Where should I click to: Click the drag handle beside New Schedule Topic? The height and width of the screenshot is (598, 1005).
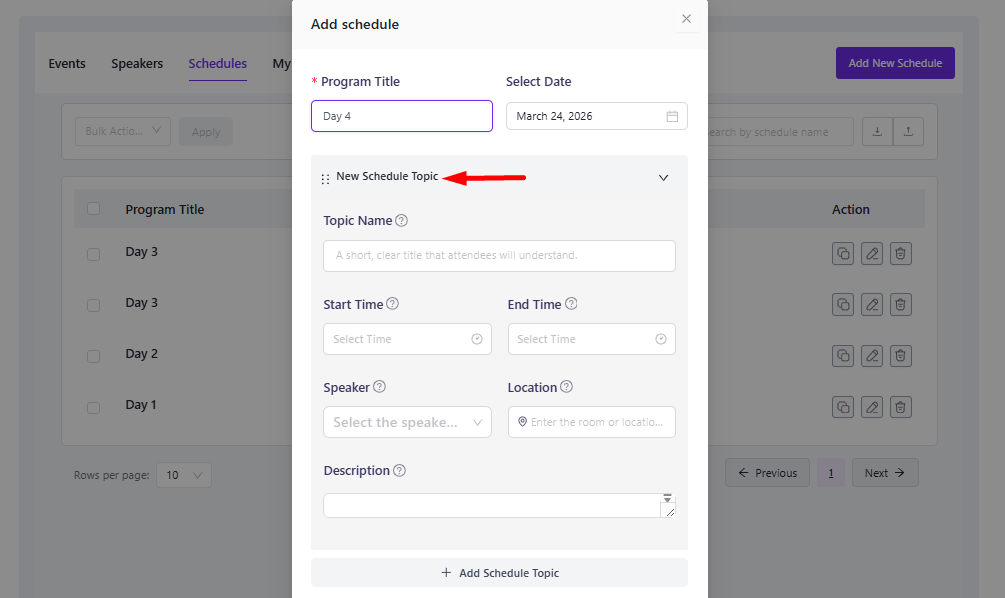(325, 179)
